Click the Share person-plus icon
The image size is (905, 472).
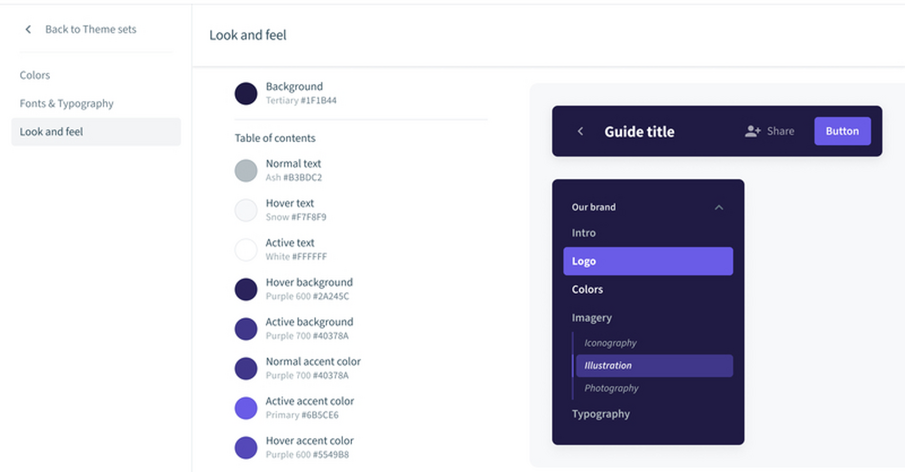752,131
